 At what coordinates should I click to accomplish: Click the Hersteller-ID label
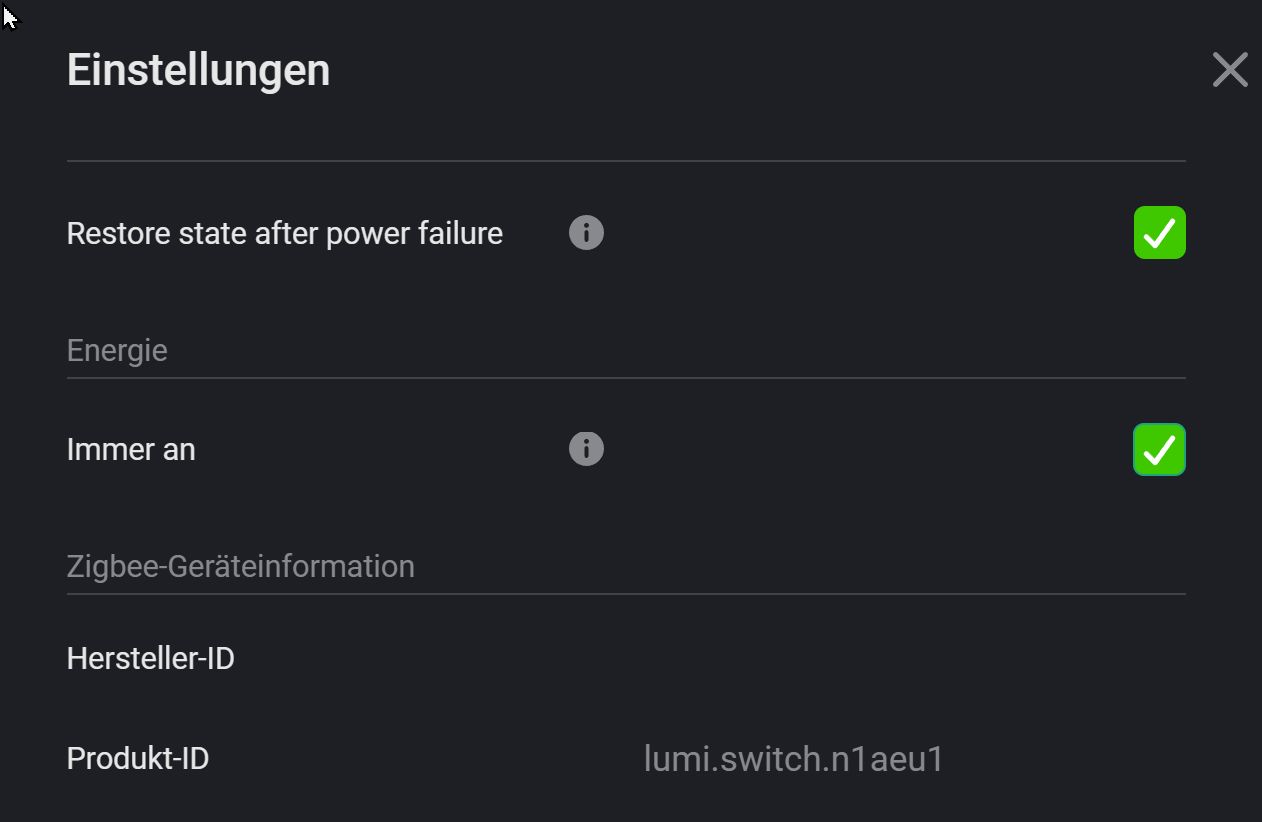pos(150,658)
